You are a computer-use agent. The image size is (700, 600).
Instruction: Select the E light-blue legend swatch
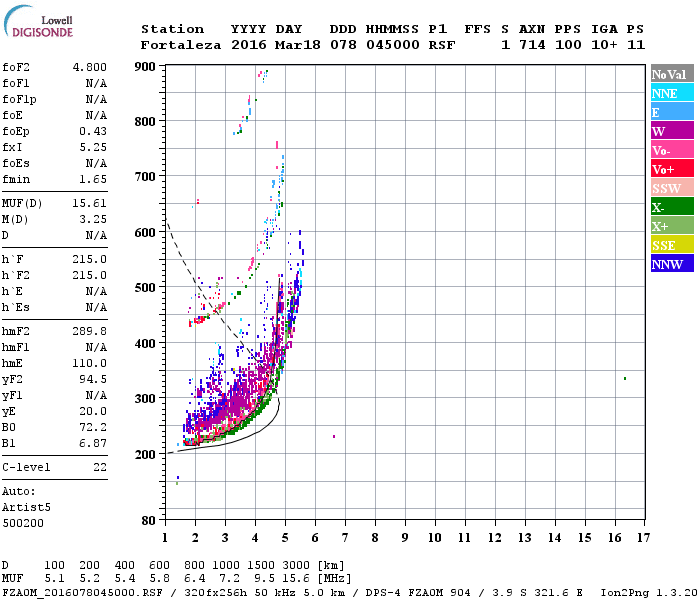[672, 112]
